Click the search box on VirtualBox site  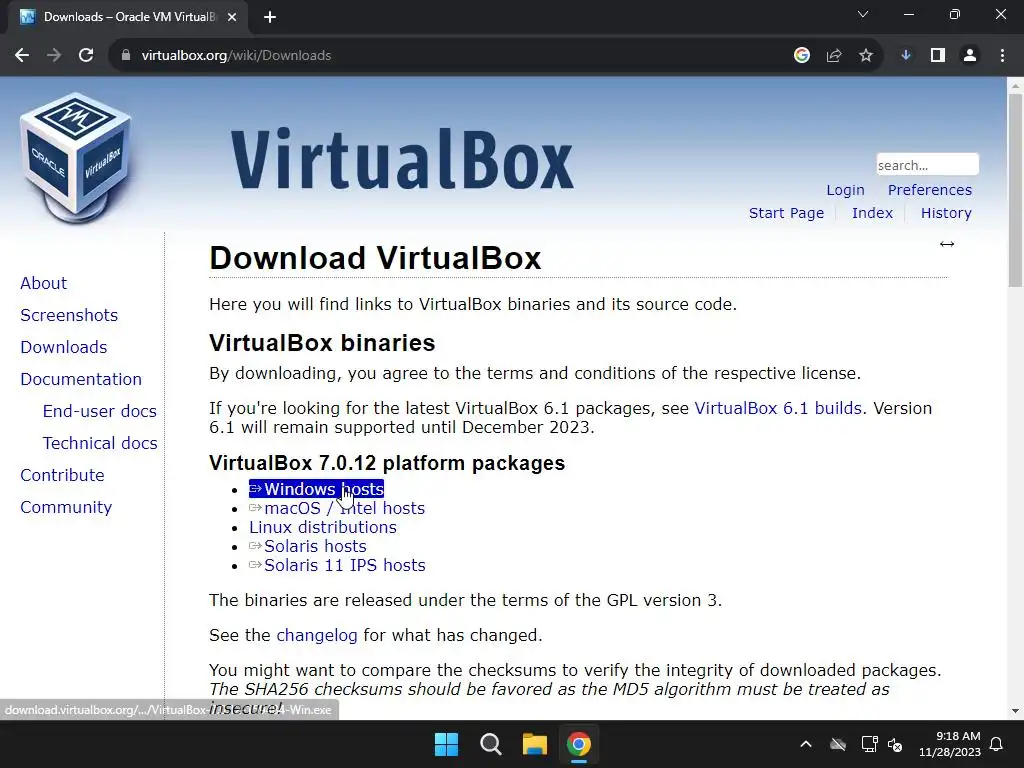[927, 165]
